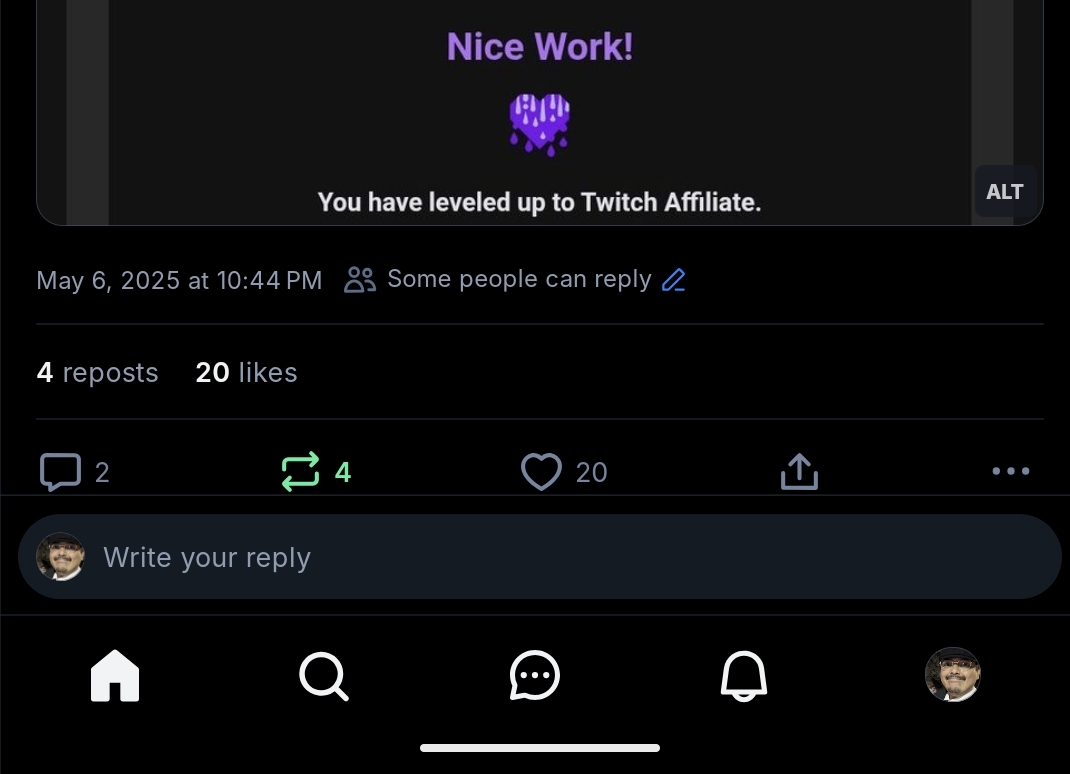This screenshot has width=1070, height=774.
Task: Tap the avatar beside reply field
Action: pos(61,557)
